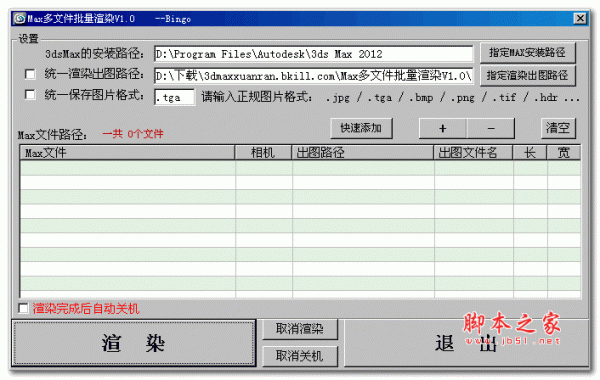Click the 出图路径 column header

coord(362,153)
